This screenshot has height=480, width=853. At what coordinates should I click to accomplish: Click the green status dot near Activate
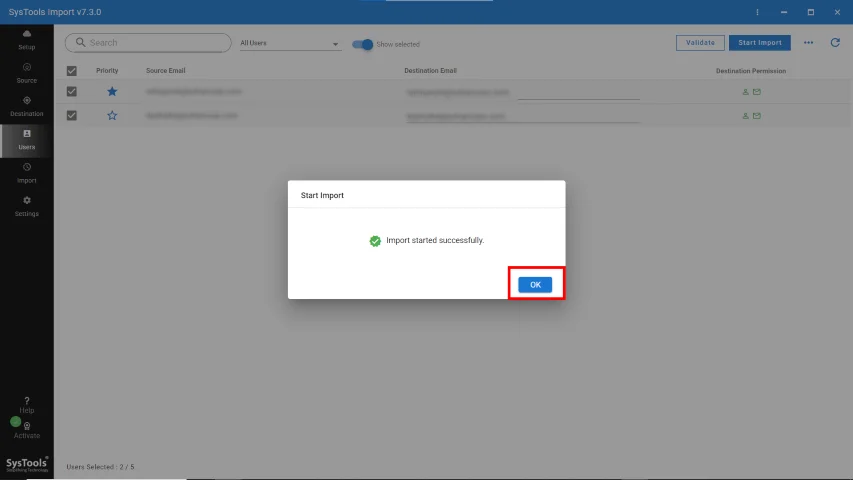(x=15, y=421)
